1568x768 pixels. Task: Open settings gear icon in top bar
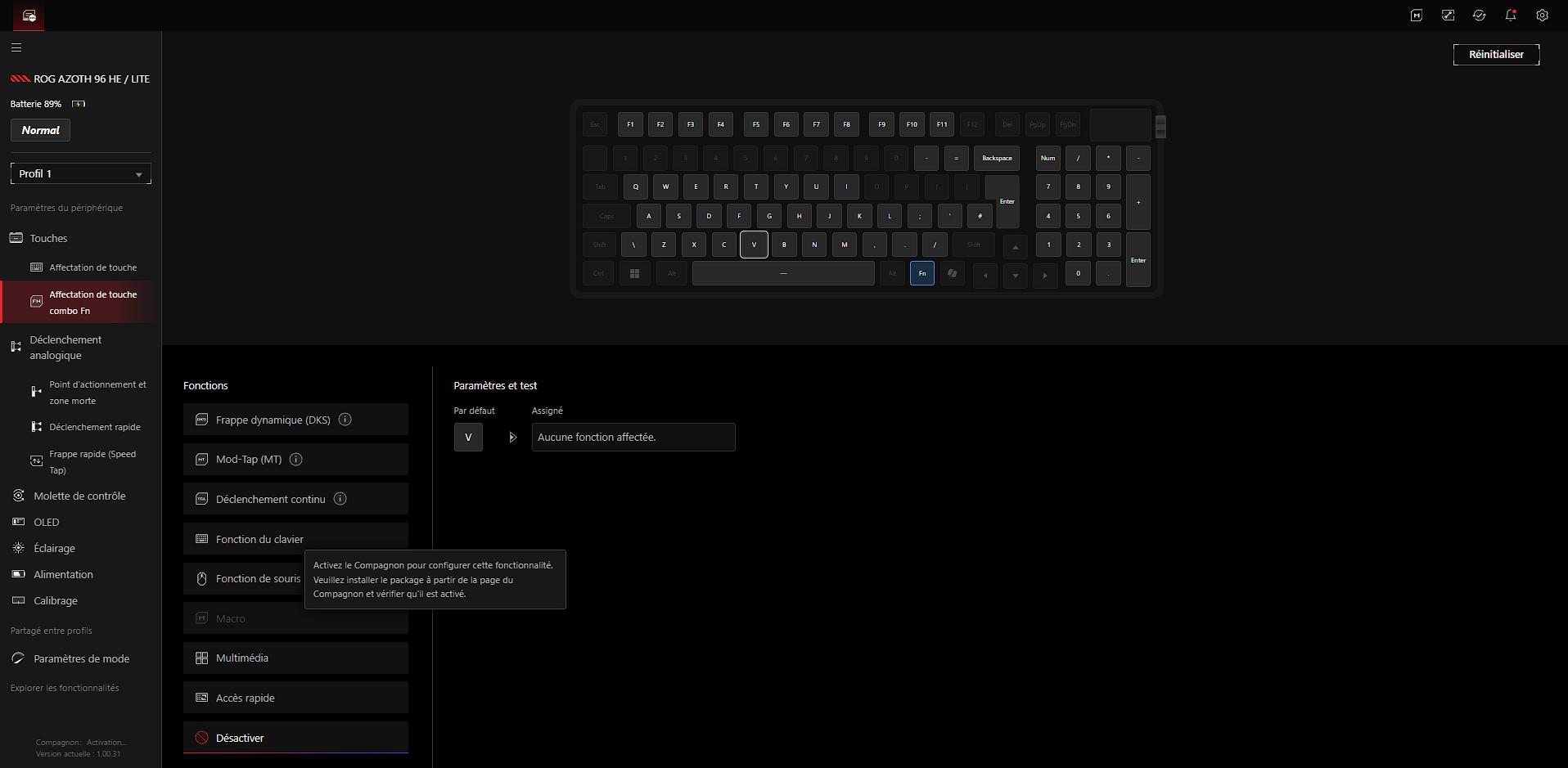(x=1542, y=16)
